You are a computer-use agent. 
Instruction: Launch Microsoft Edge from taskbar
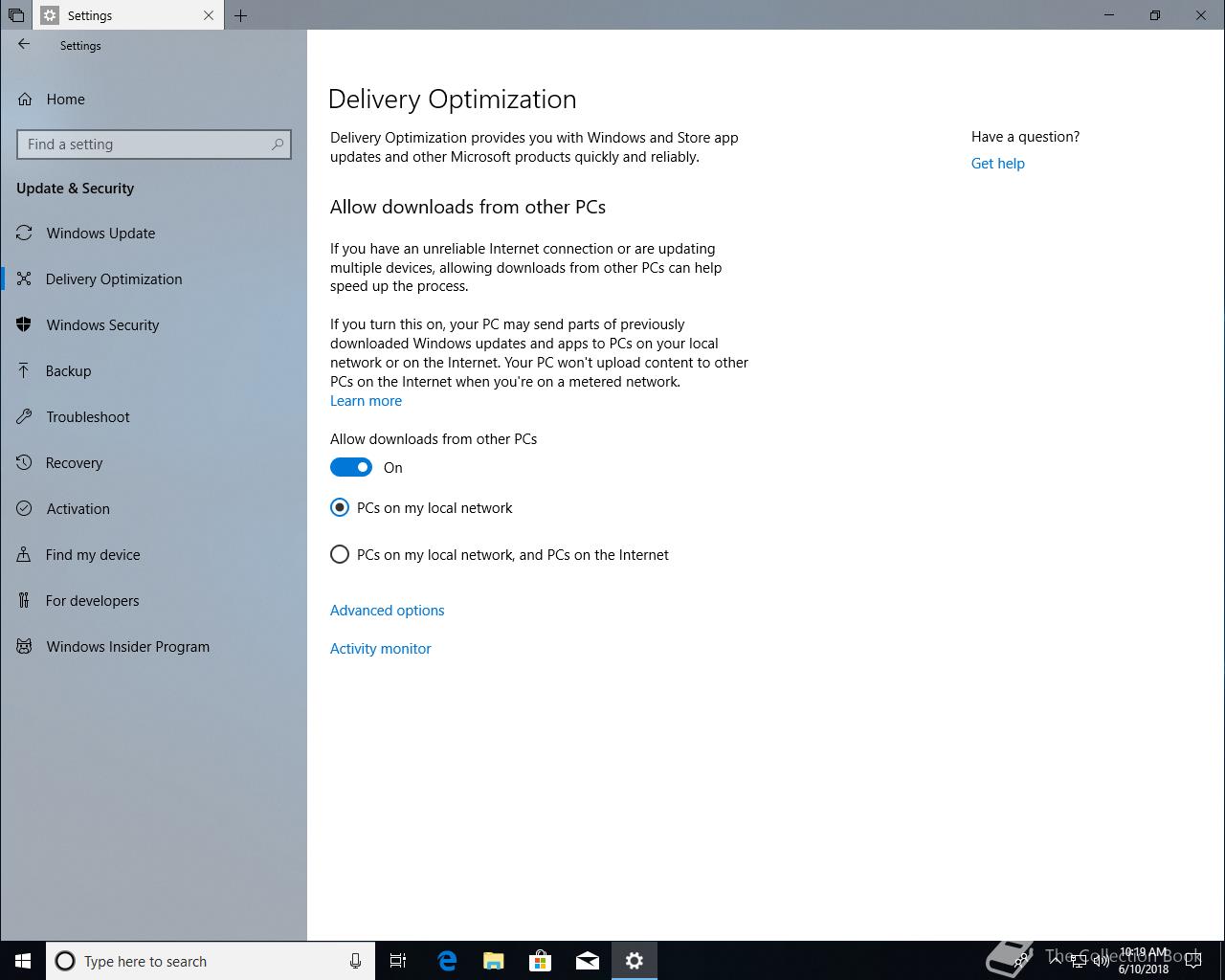447,961
